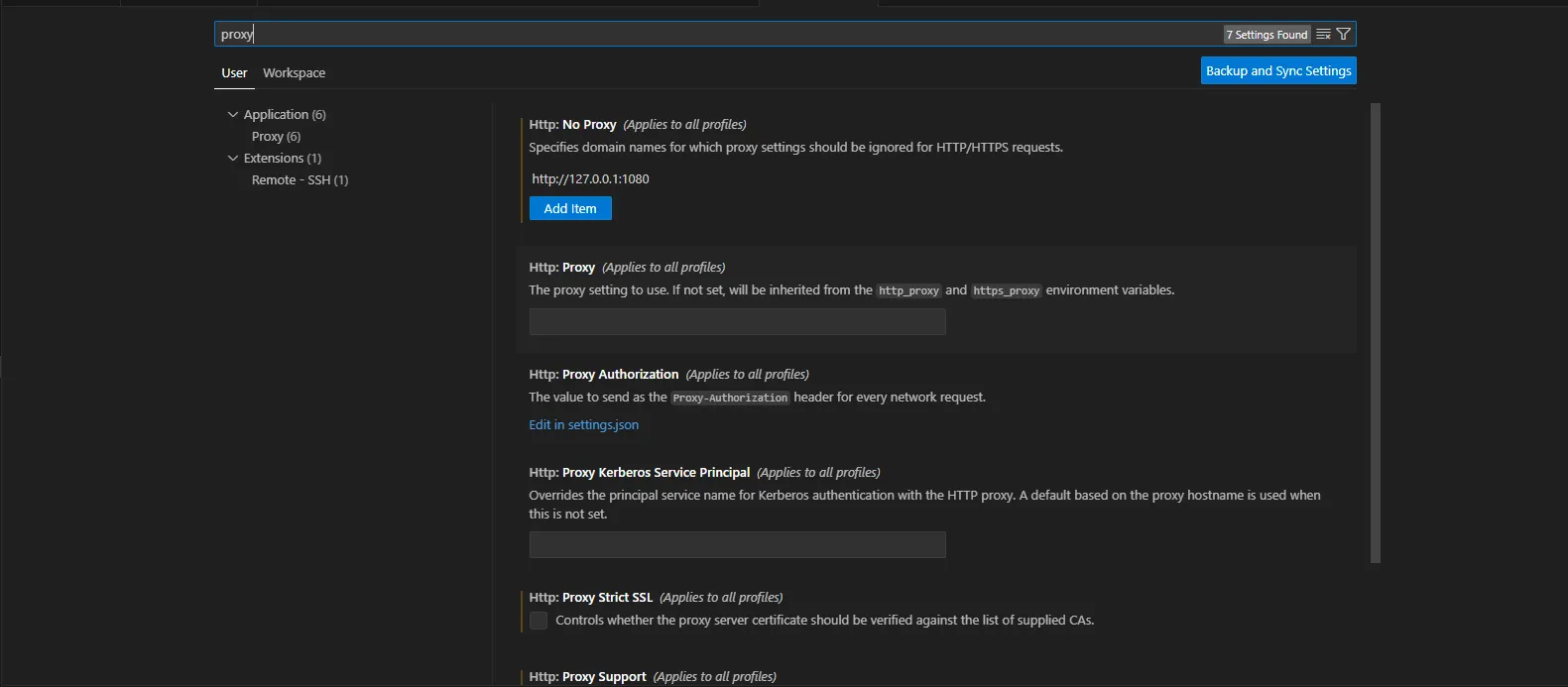
Task: Collapse the Application (6) tree group
Action: tap(233, 115)
